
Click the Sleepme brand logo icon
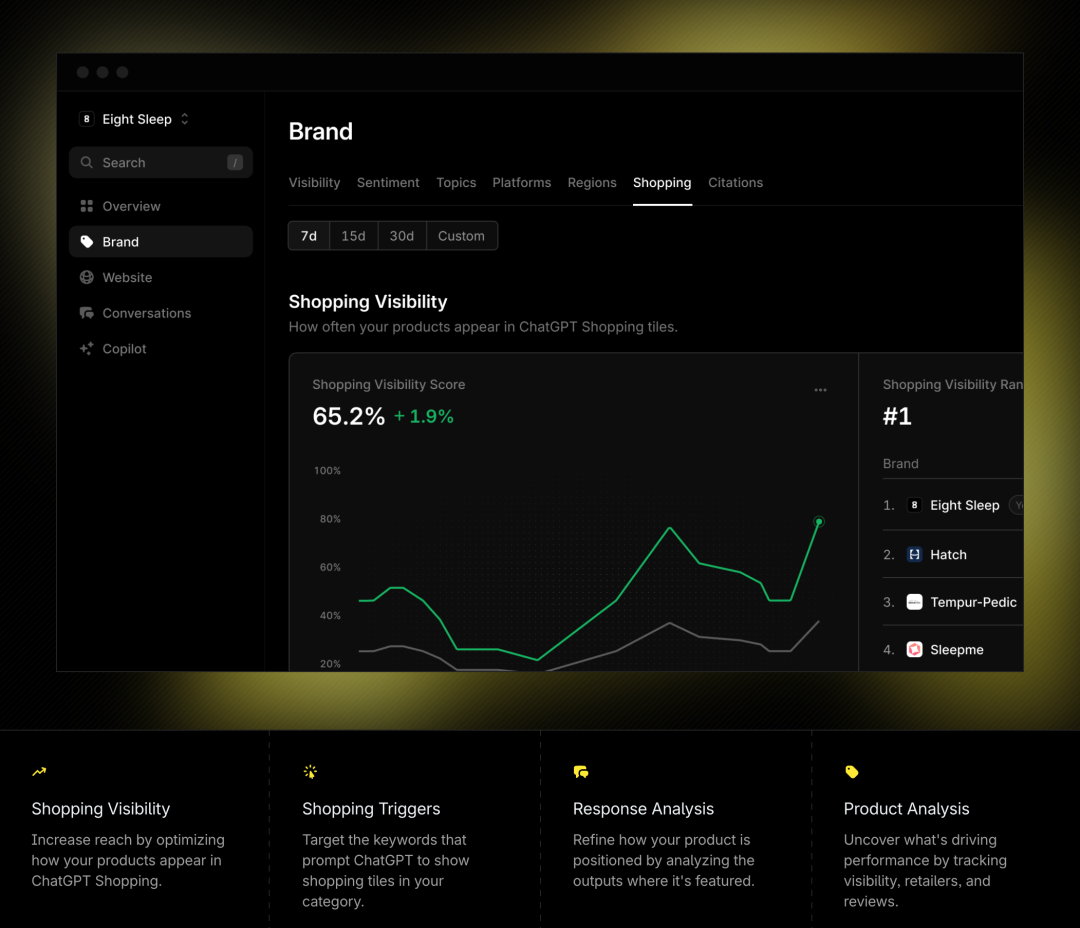tap(914, 650)
